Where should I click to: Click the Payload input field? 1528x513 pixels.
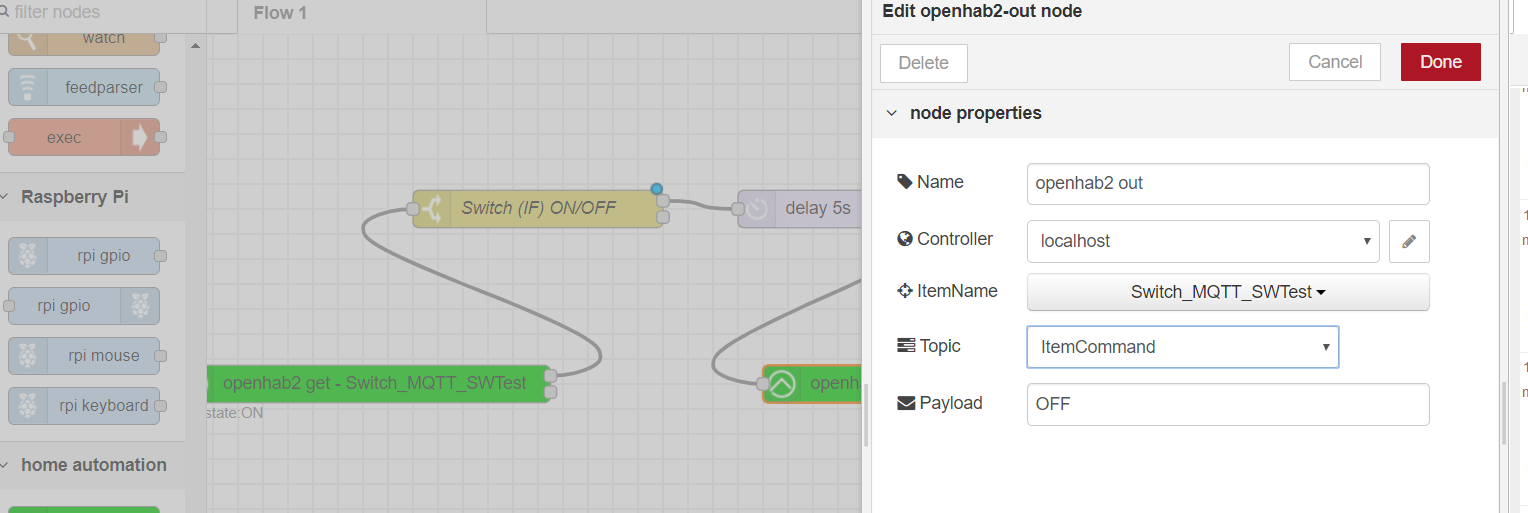[1227, 405]
